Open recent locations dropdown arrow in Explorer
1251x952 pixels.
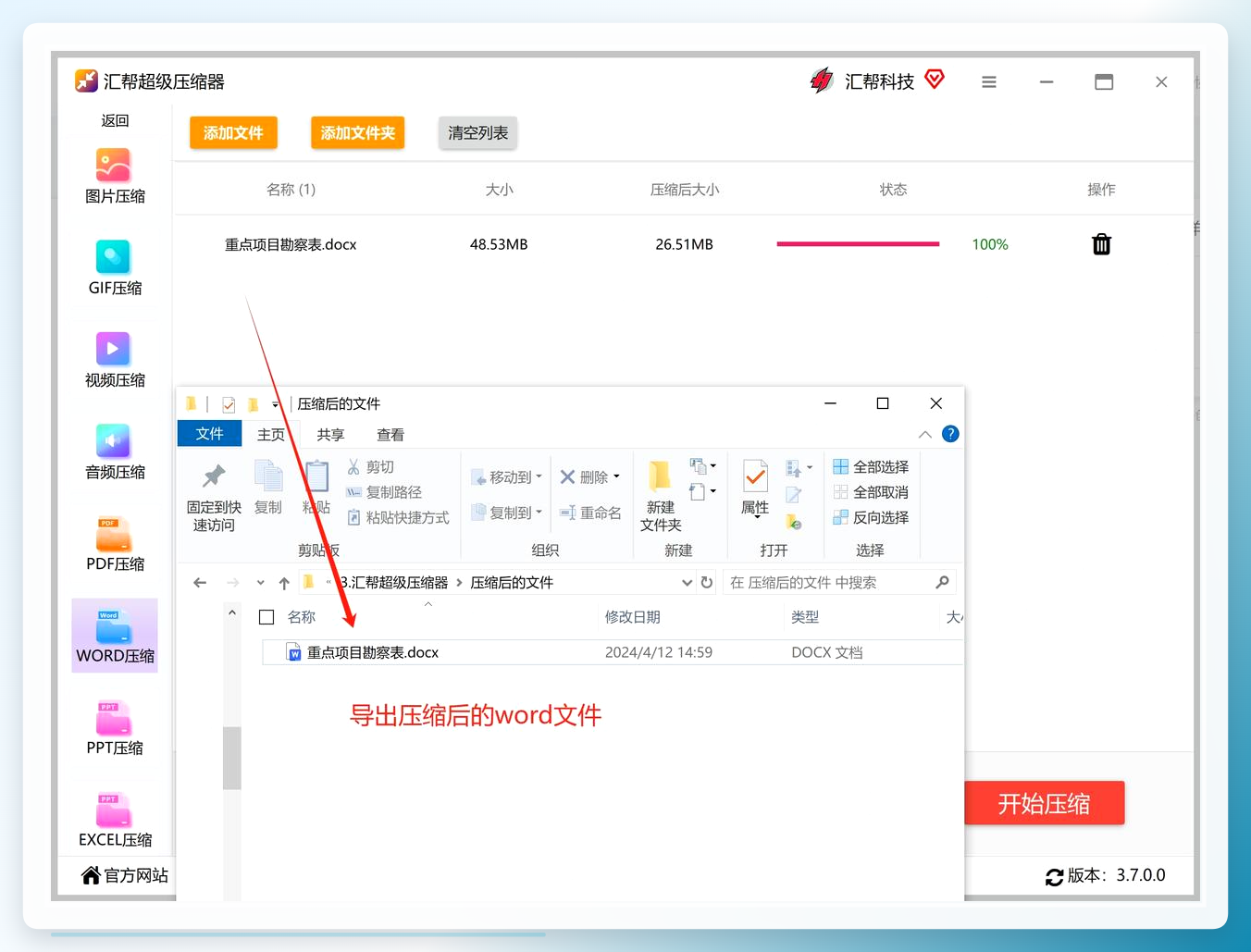tap(261, 583)
